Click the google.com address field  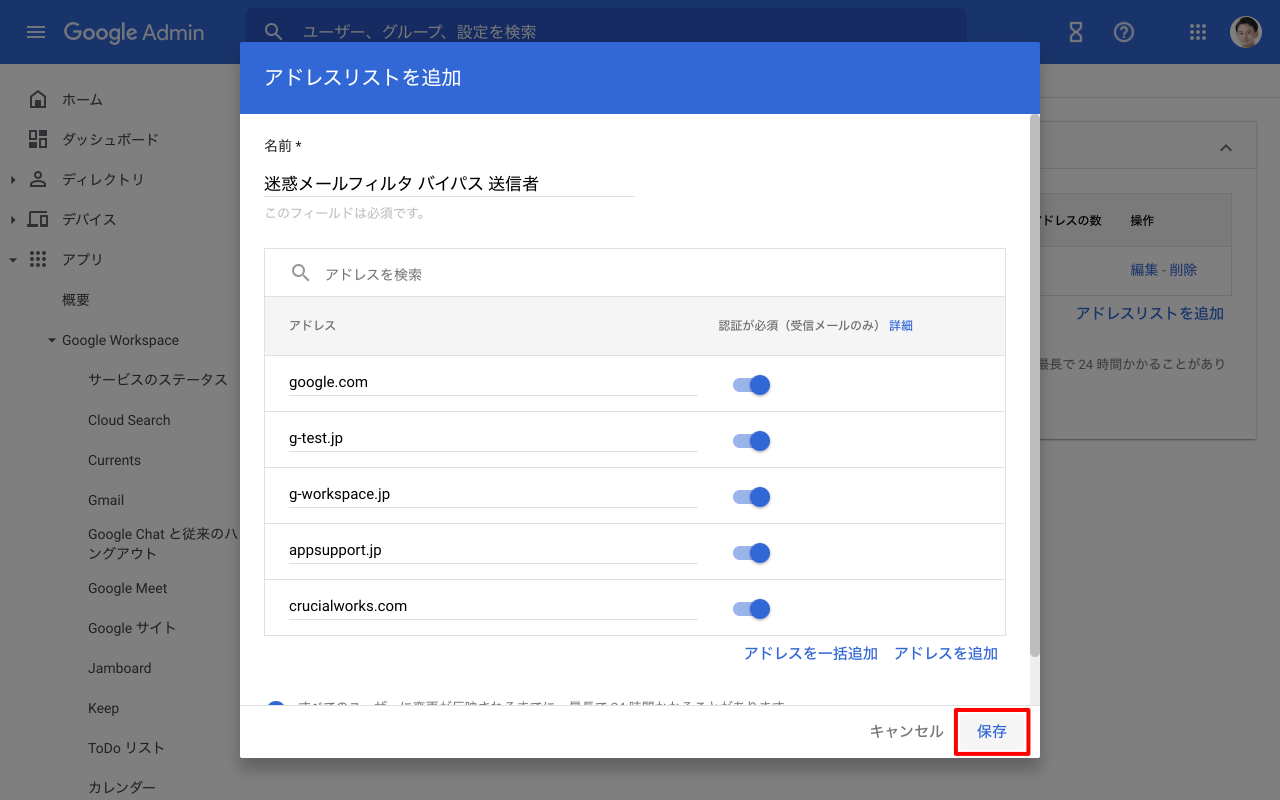pyautogui.click(x=493, y=382)
